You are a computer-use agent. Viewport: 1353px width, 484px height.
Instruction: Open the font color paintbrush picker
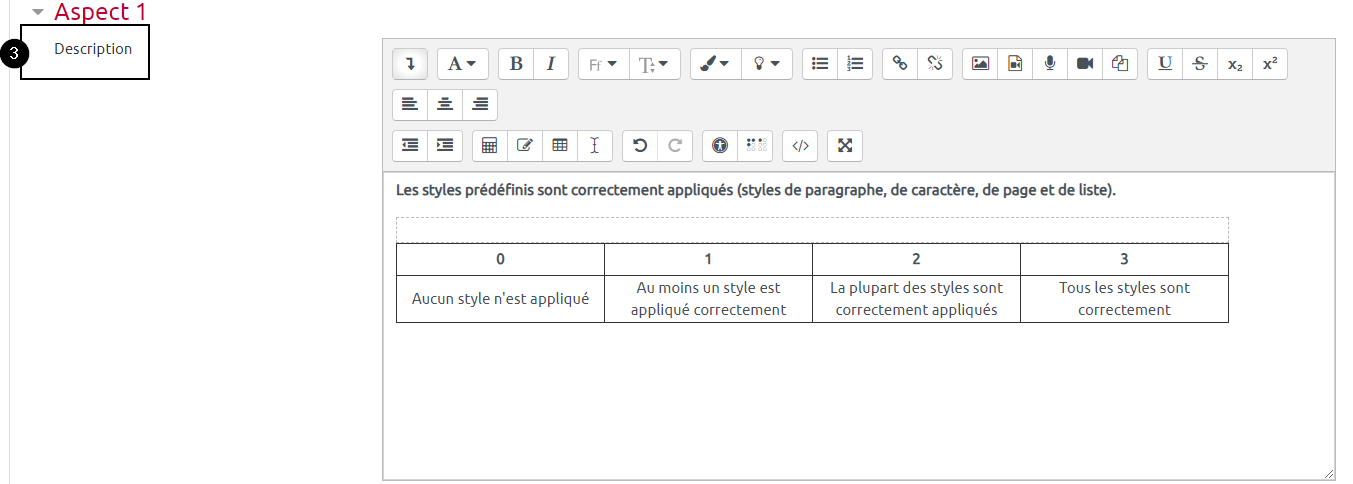click(714, 64)
